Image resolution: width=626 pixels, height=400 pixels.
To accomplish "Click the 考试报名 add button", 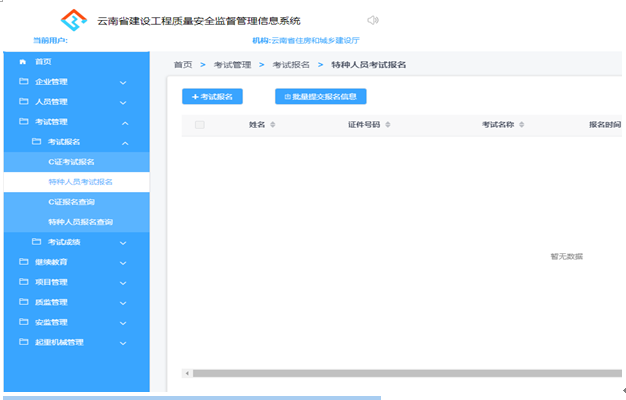I will coord(212,97).
